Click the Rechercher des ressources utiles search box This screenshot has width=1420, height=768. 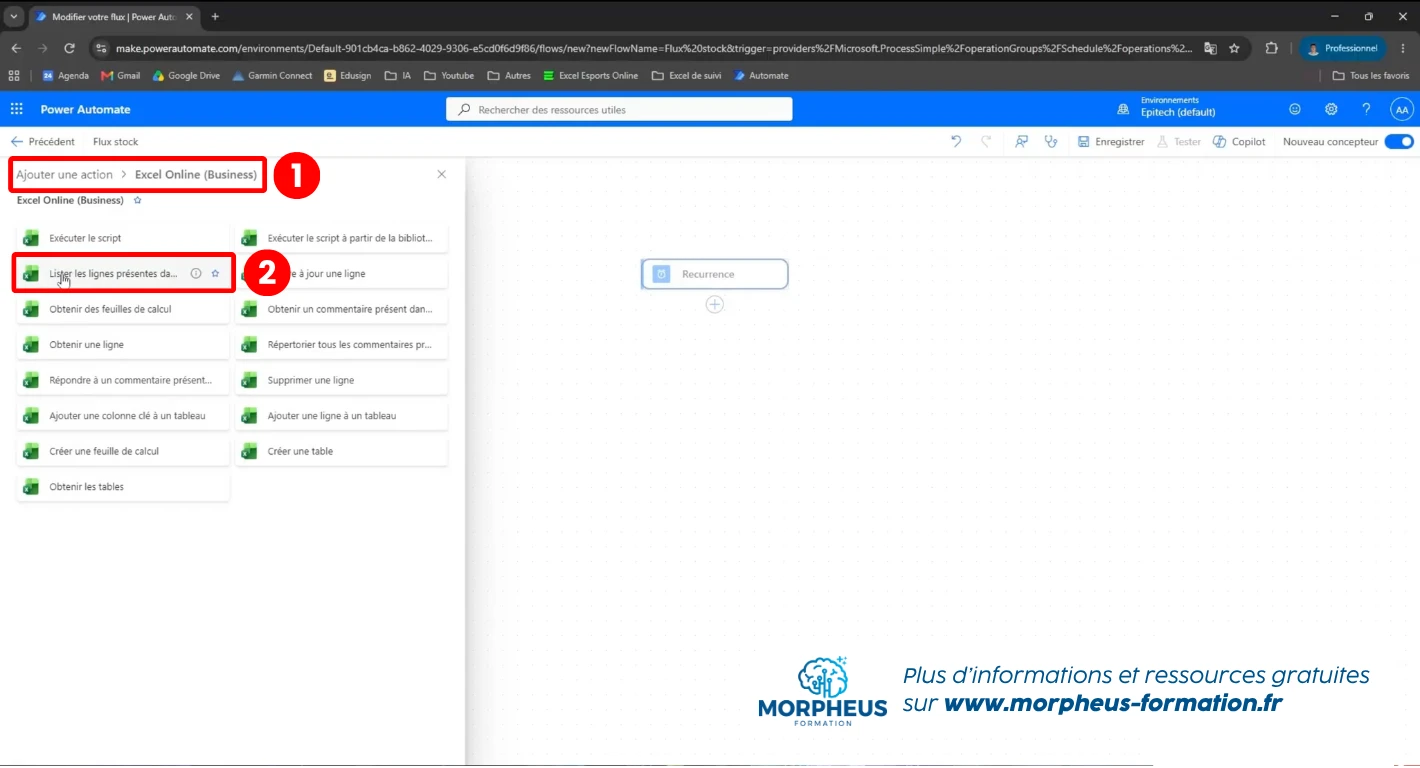tap(619, 109)
